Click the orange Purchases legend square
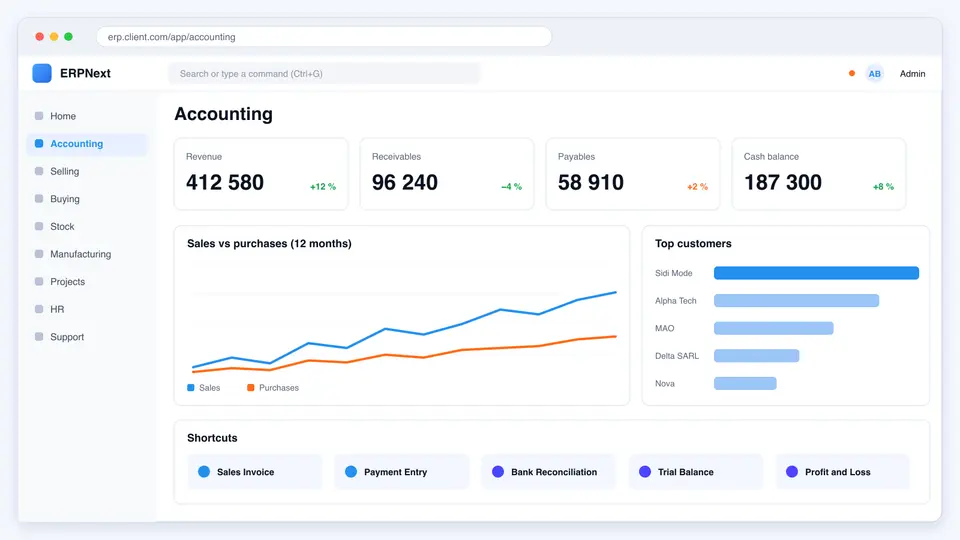This screenshot has height=540, width=960. point(250,388)
